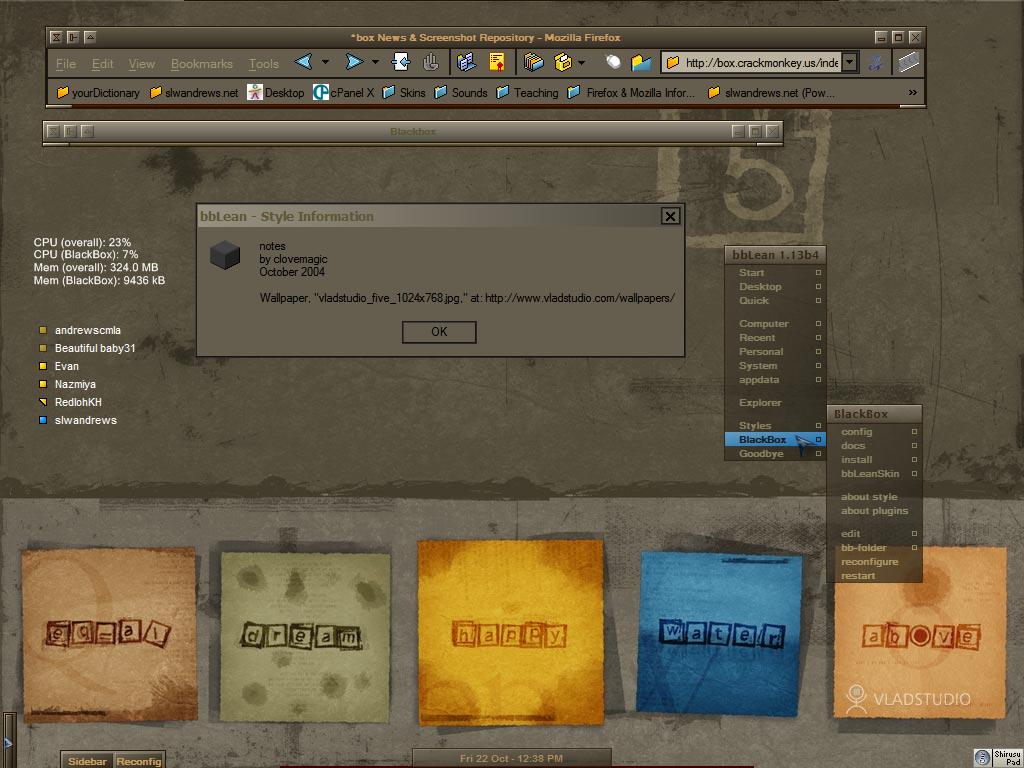Open the Firefox & Mozilla Infor... bookmark folder
Viewport: 1024px width, 768px height.
coord(632,93)
